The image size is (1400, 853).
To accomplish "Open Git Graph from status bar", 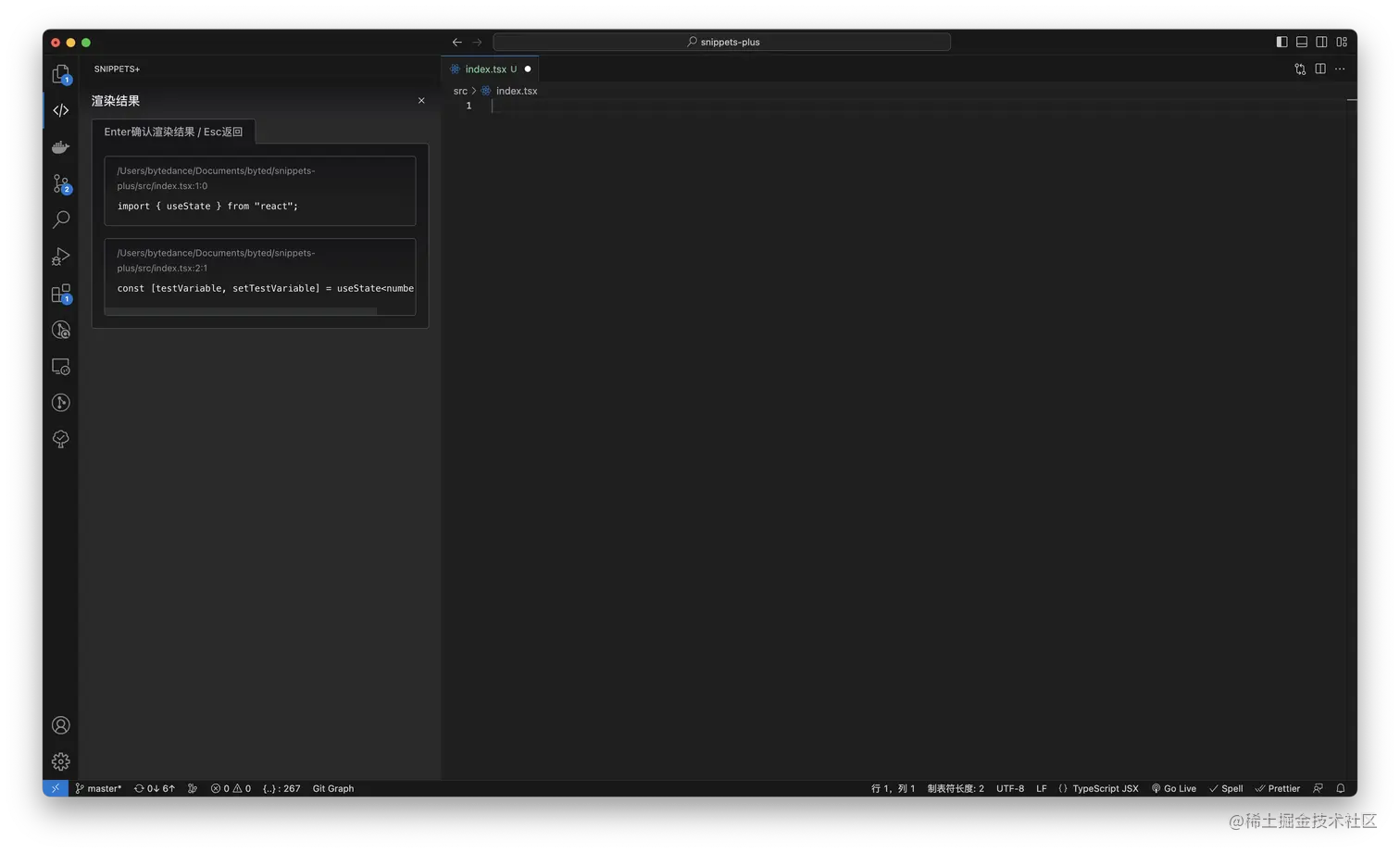I will pyautogui.click(x=333, y=788).
